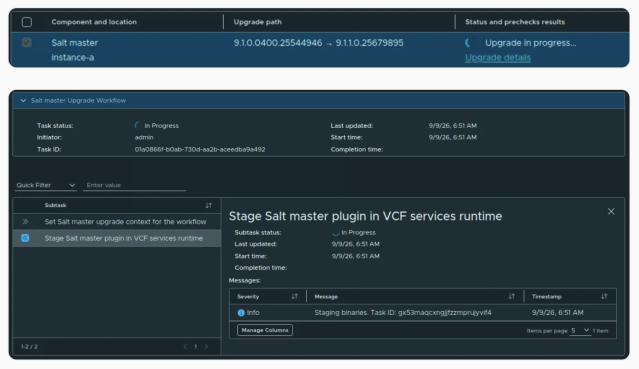The width and height of the screenshot is (639, 369).
Task: Open the Items per page dropdown
Action: [580, 330]
